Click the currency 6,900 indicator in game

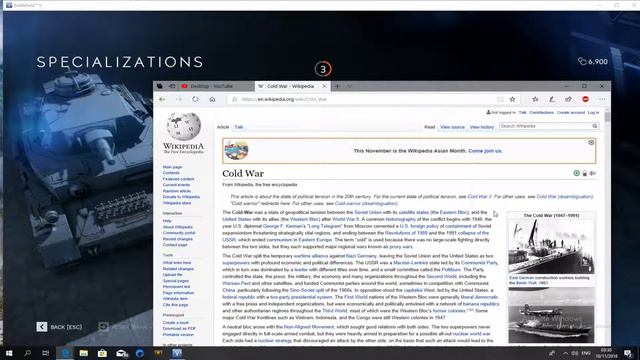(593, 62)
